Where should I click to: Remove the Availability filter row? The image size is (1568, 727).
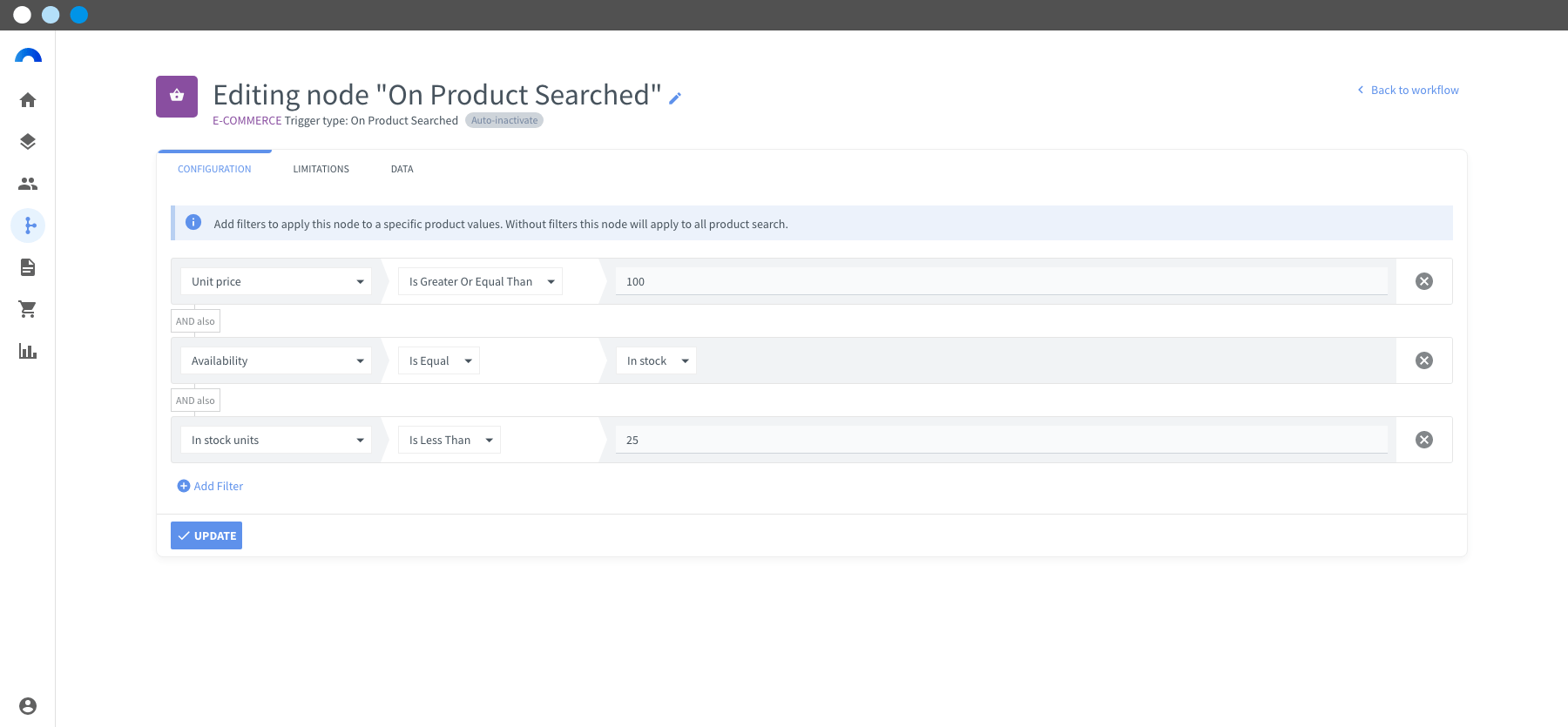coord(1424,360)
